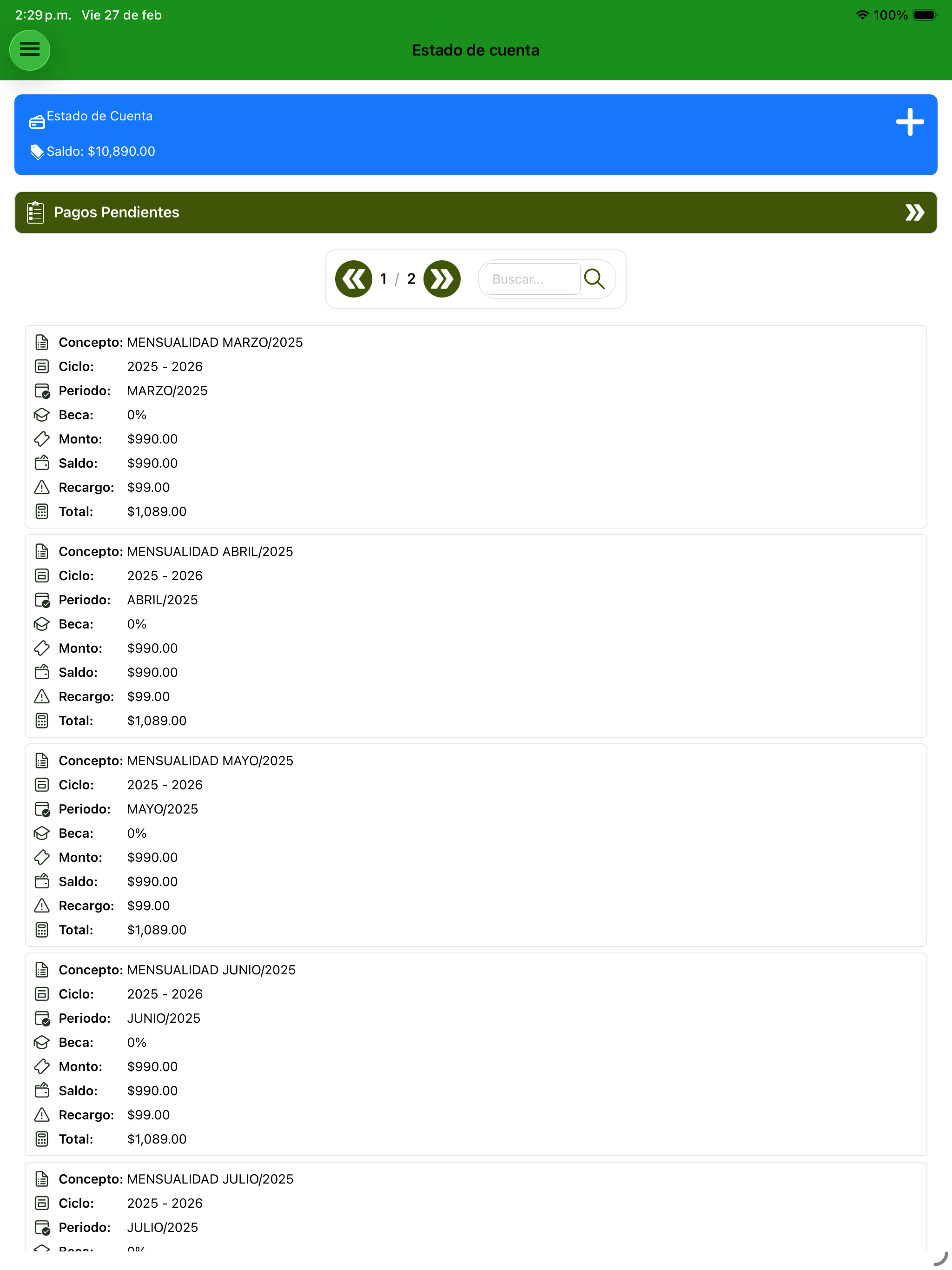The image size is (952, 1270).
Task: Select the MENSUALIDAD ABRIL/2025 concept
Action: (x=210, y=552)
